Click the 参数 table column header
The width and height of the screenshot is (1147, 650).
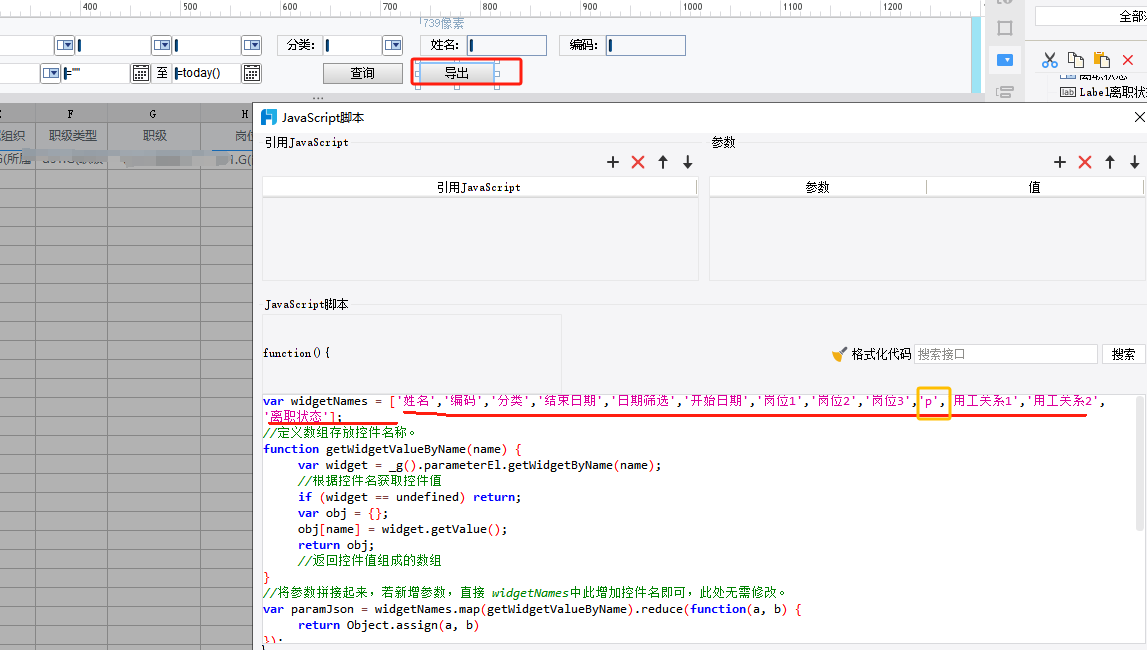click(817, 187)
